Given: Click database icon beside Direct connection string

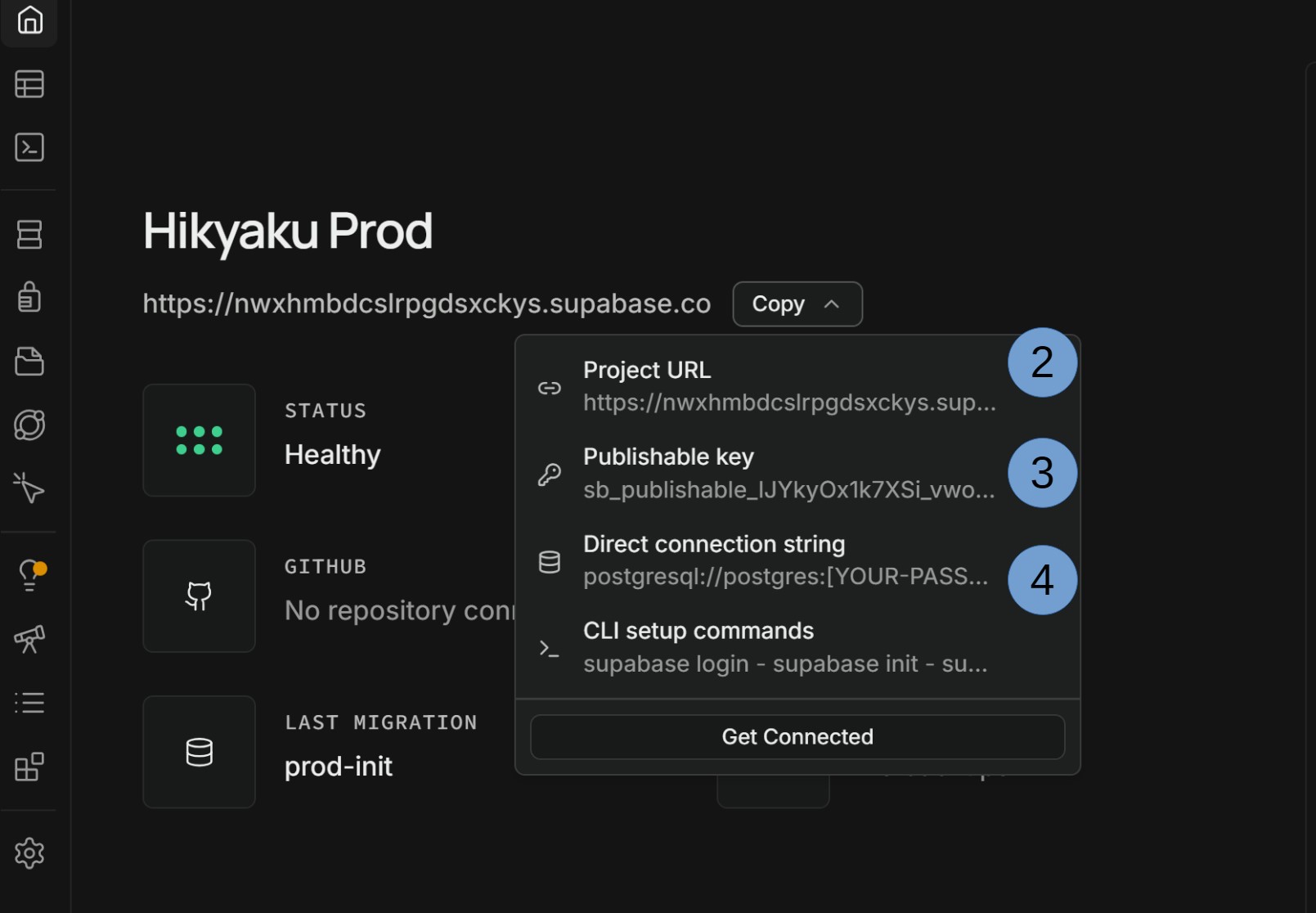Looking at the screenshot, I should pos(550,562).
